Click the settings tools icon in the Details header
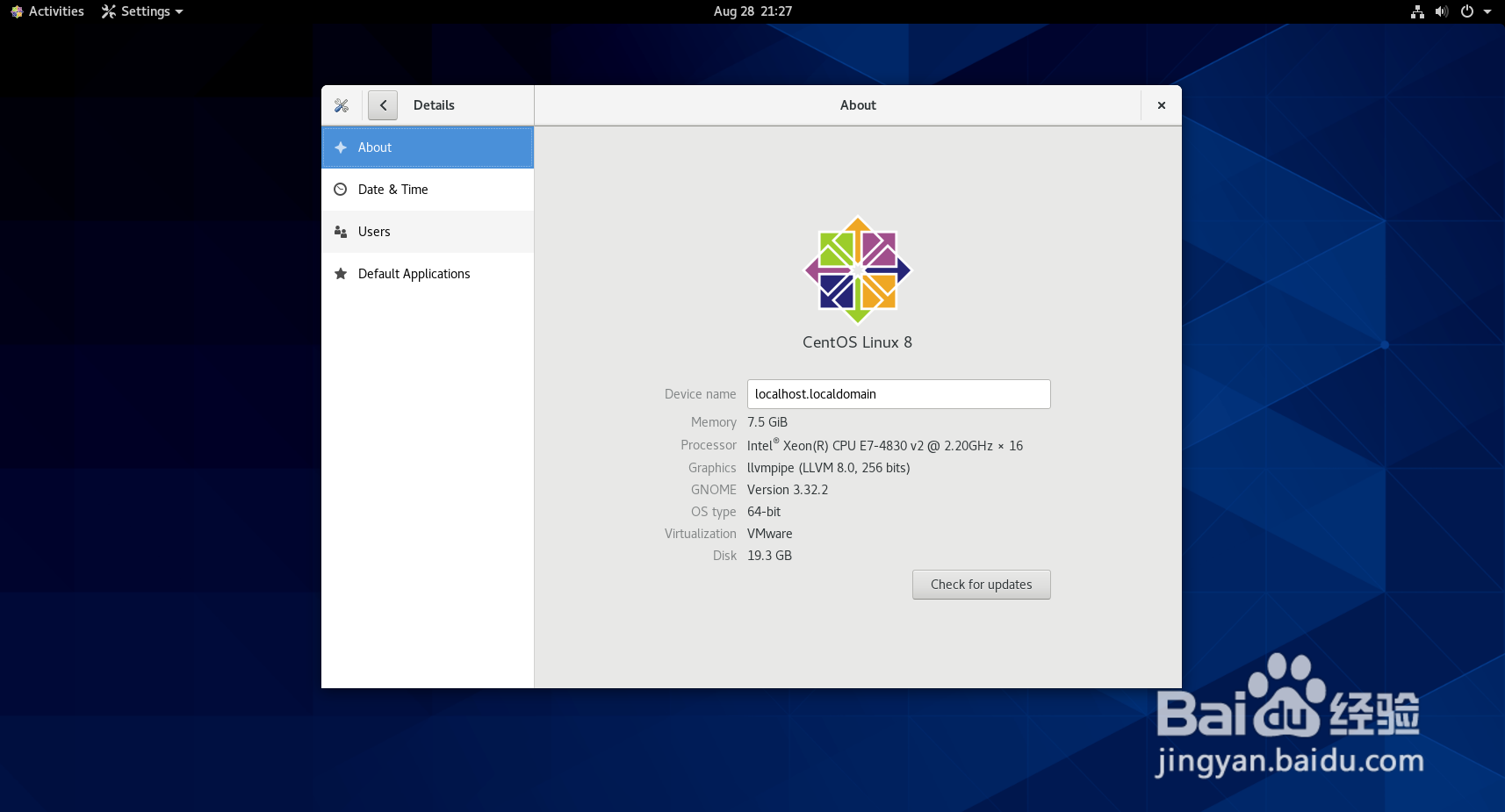This screenshot has width=1505, height=812. (x=342, y=105)
